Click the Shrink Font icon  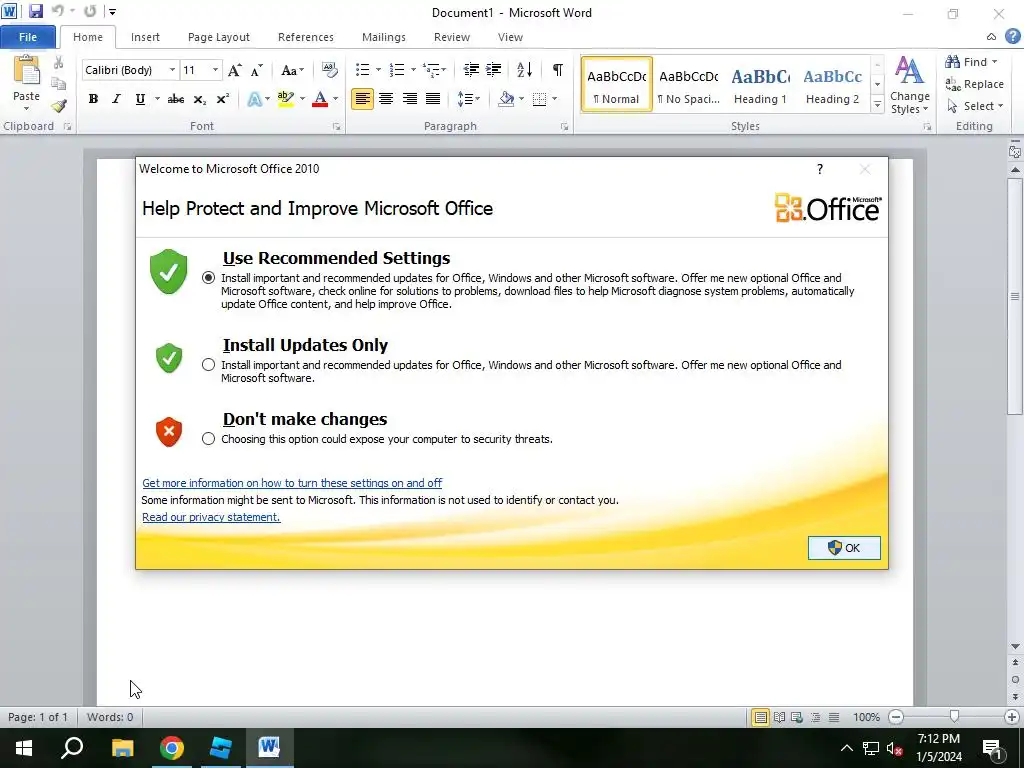coord(257,70)
